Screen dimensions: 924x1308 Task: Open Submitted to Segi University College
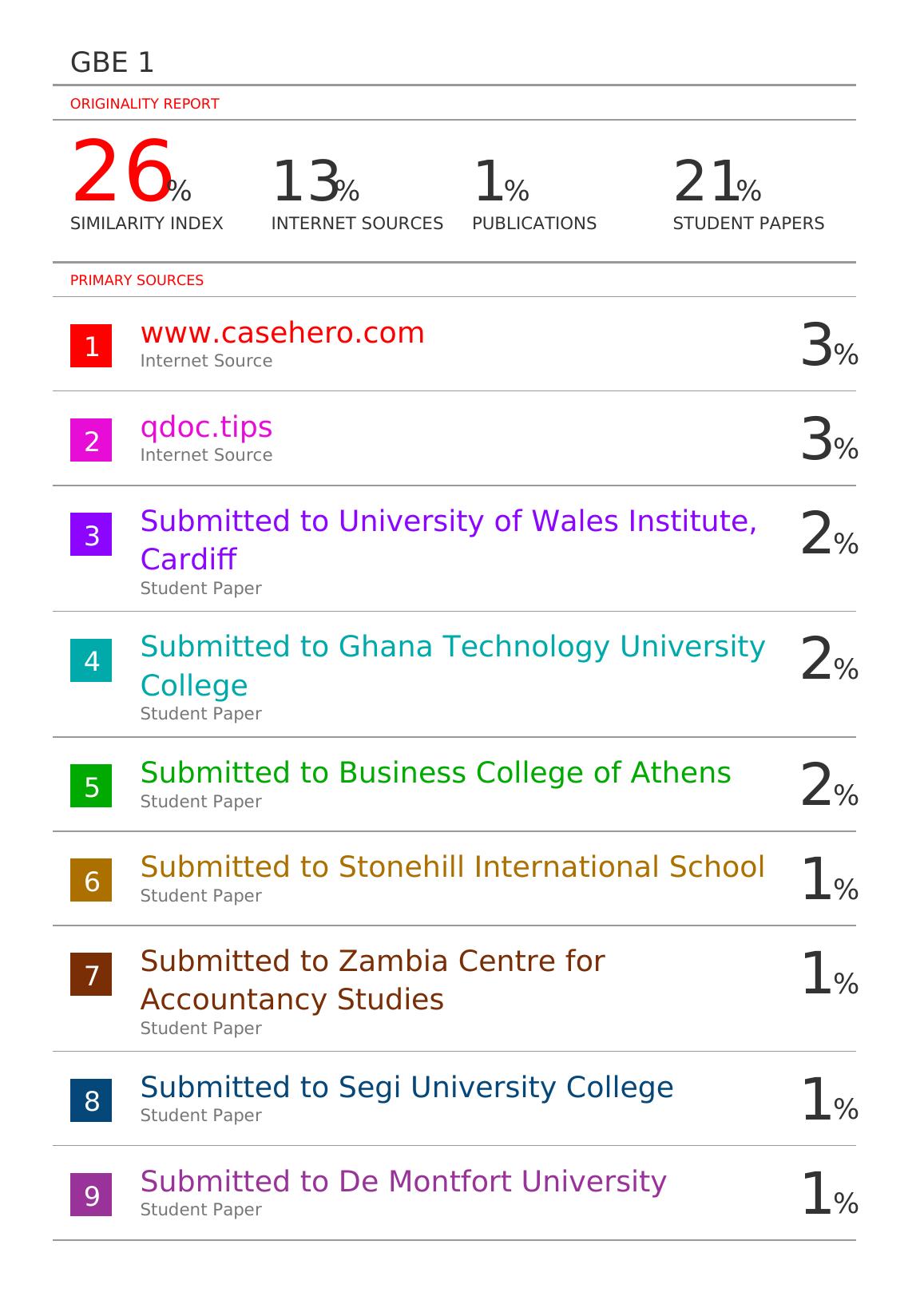point(406,1088)
